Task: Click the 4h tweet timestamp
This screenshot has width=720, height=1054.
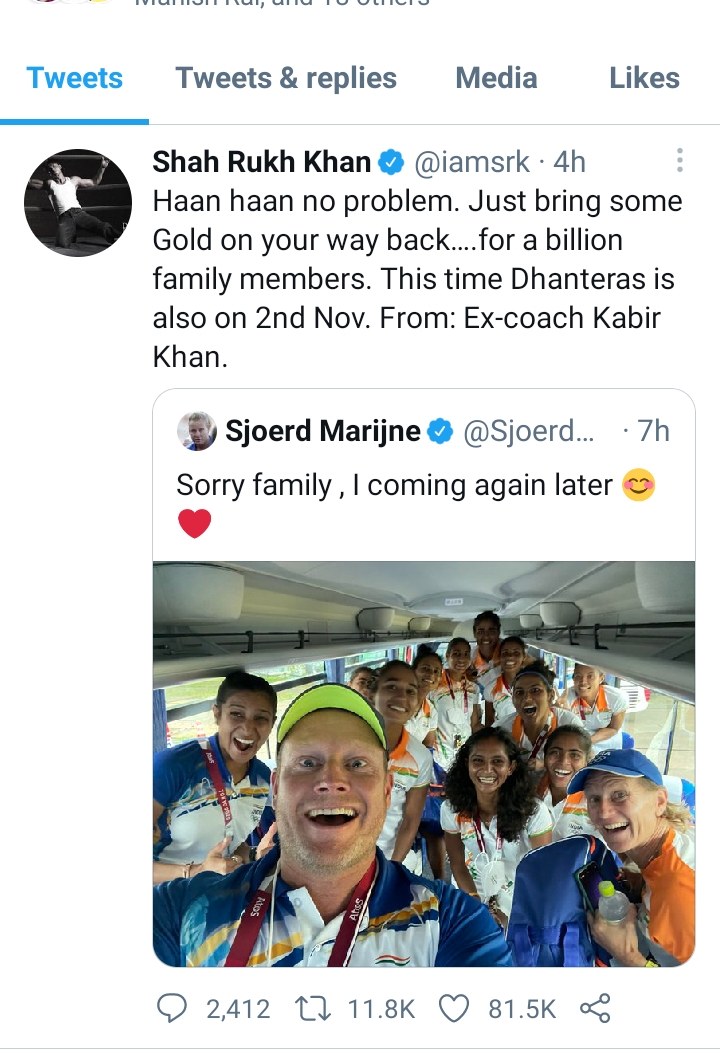Action: point(570,161)
